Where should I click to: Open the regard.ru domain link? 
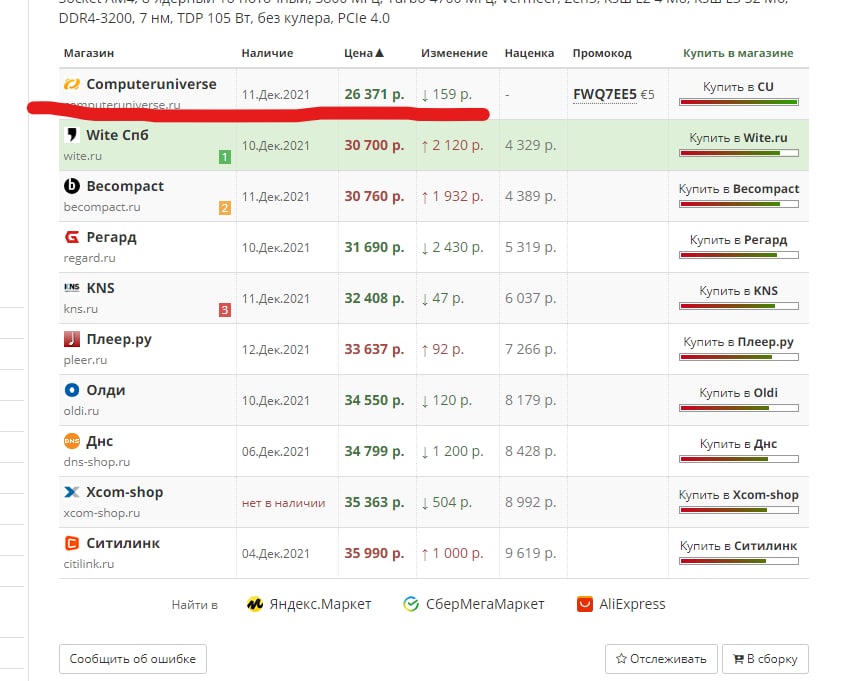point(89,258)
